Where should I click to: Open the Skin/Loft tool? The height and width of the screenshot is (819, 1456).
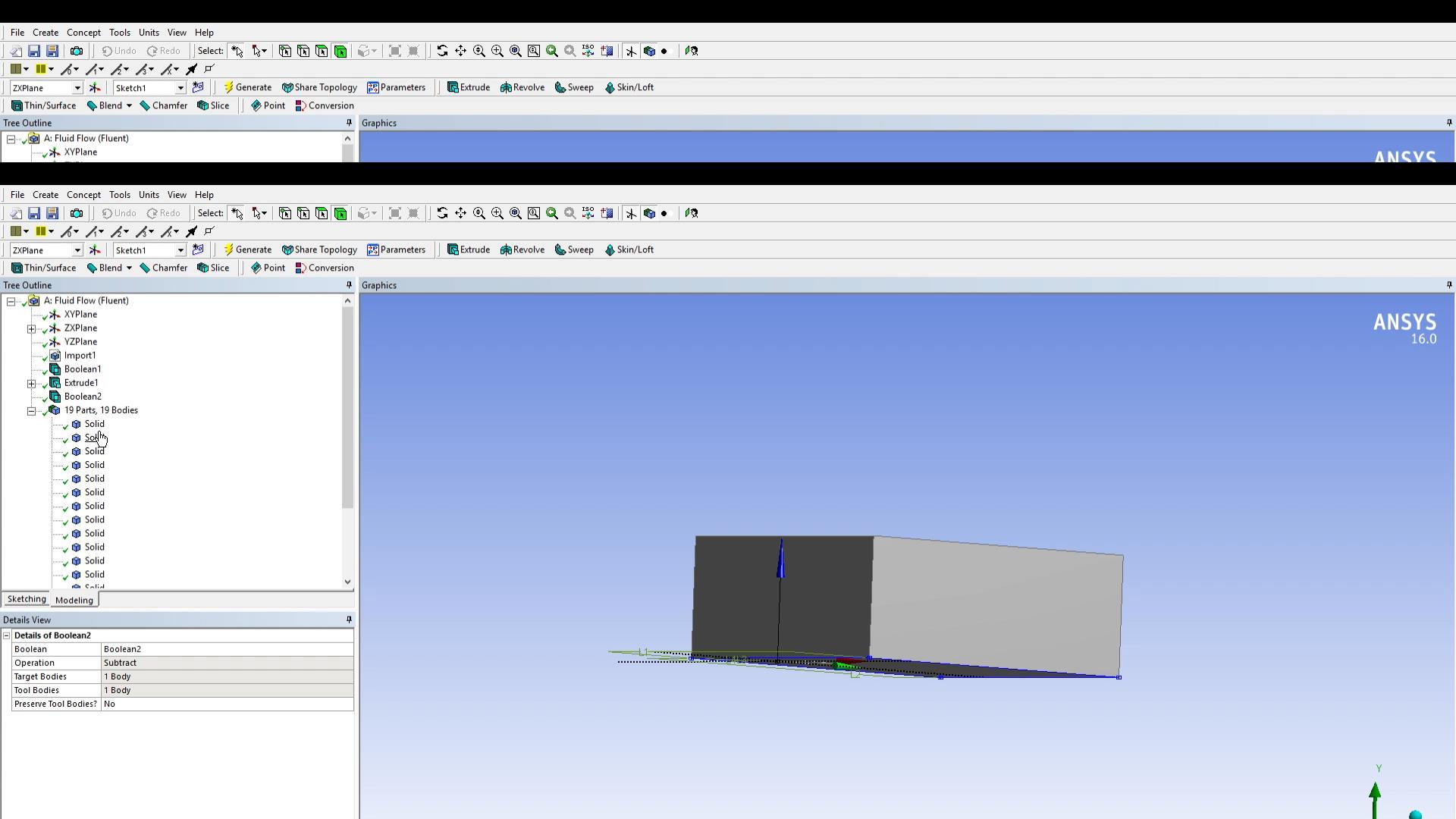click(x=629, y=249)
